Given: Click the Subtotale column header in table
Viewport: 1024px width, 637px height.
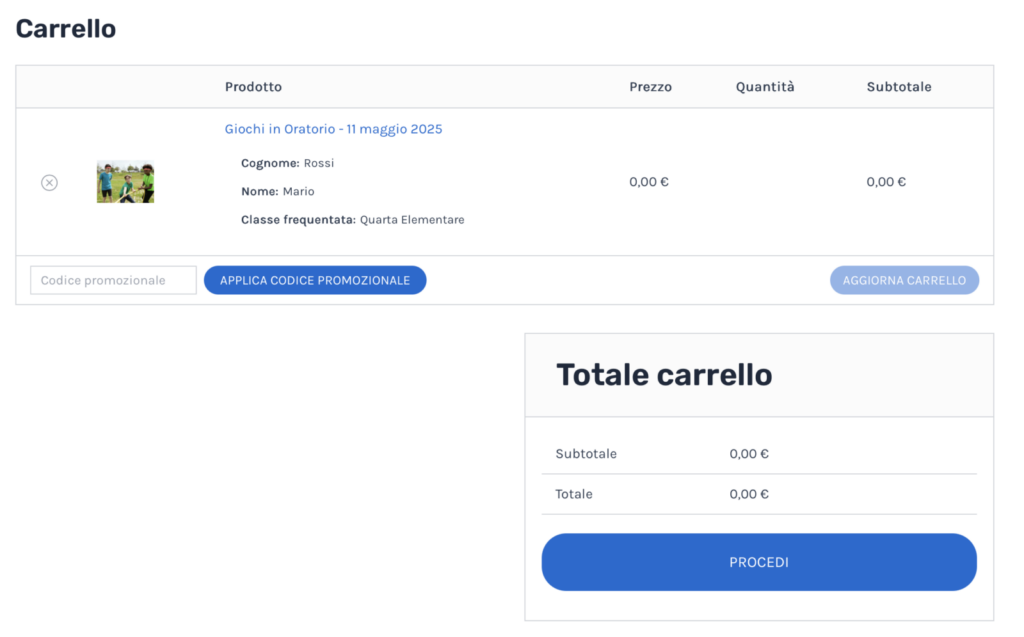Looking at the screenshot, I should [x=898, y=87].
